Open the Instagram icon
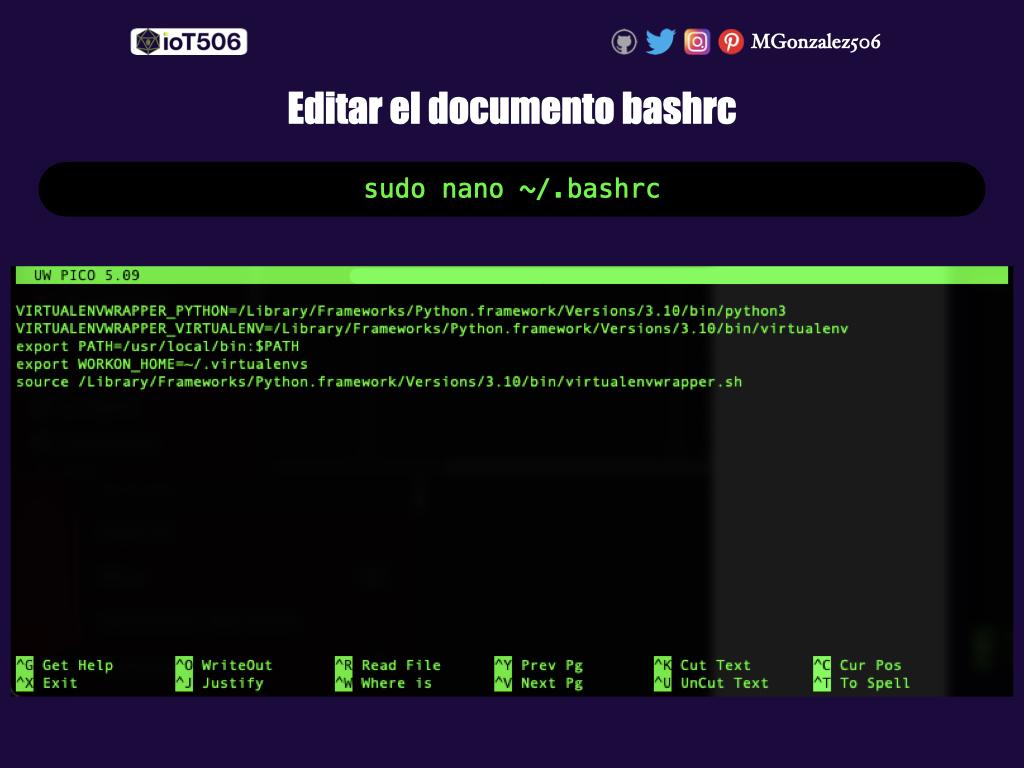Image resolution: width=1024 pixels, height=768 pixels. [x=697, y=42]
